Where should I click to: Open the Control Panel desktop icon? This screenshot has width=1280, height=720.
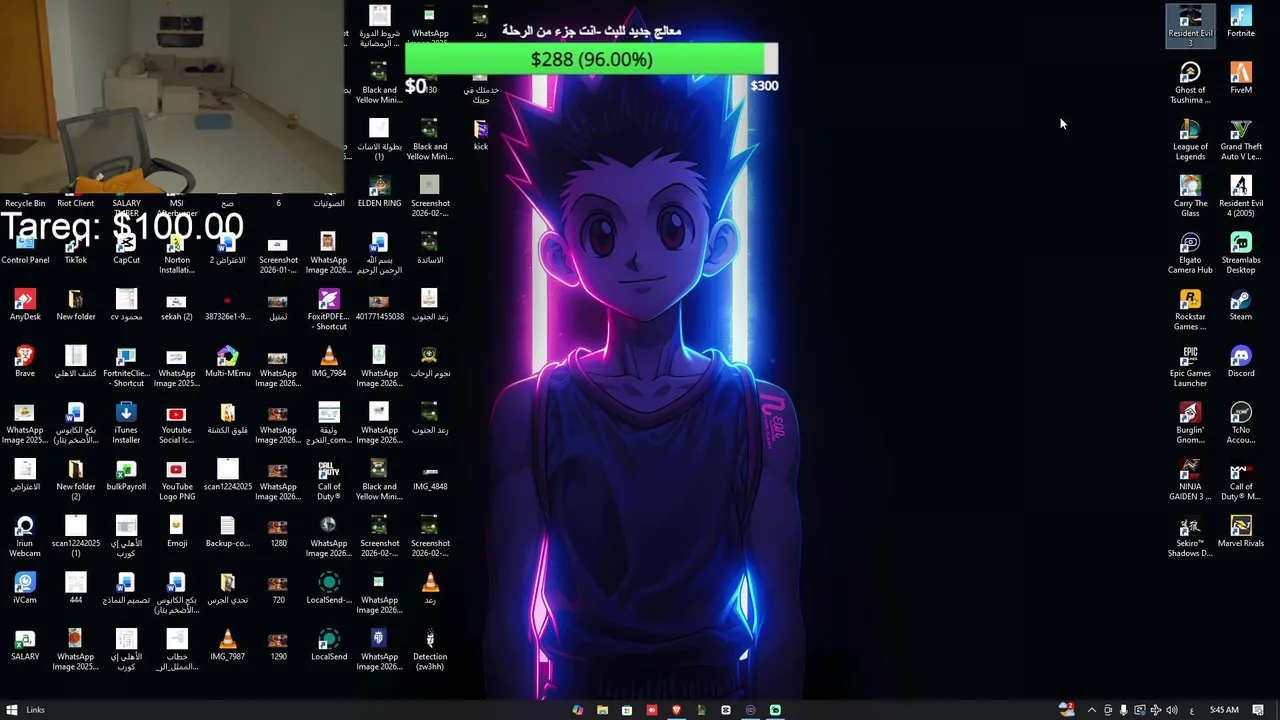pos(25,249)
